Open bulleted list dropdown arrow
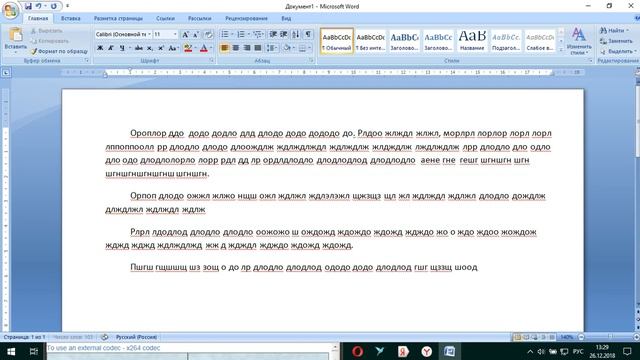 [x=232, y=35]
